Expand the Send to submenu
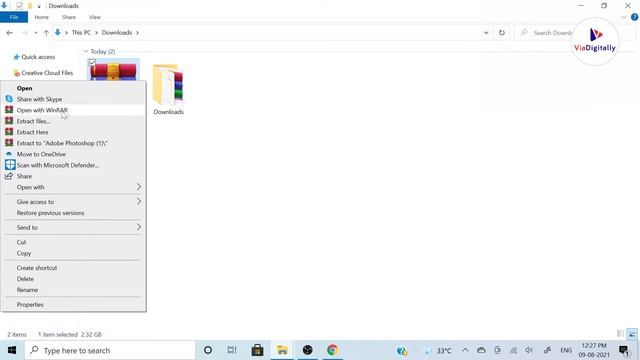 (x=73, y=228)
